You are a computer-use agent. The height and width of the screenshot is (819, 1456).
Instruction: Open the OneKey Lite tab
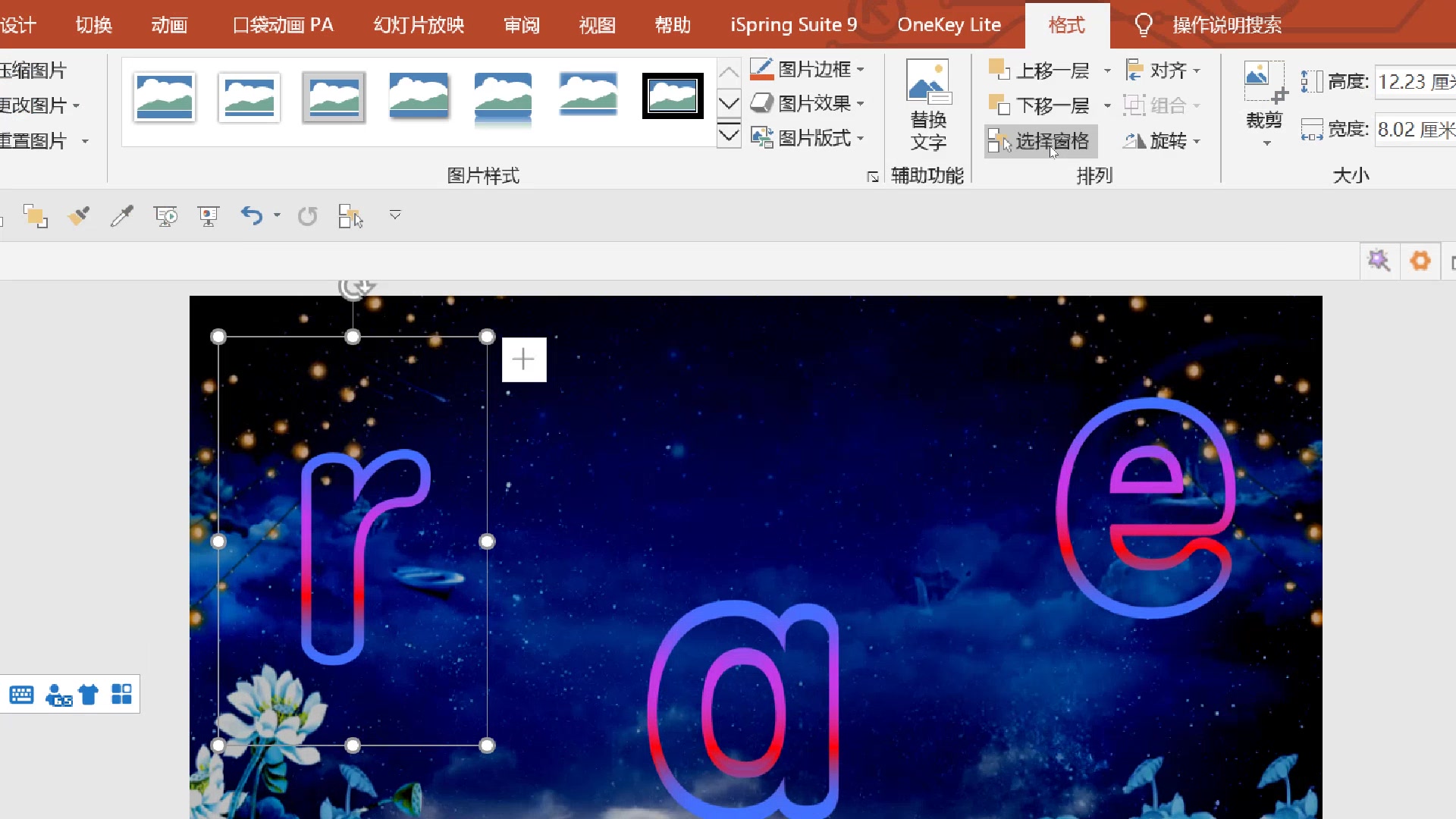pos(949,25)
